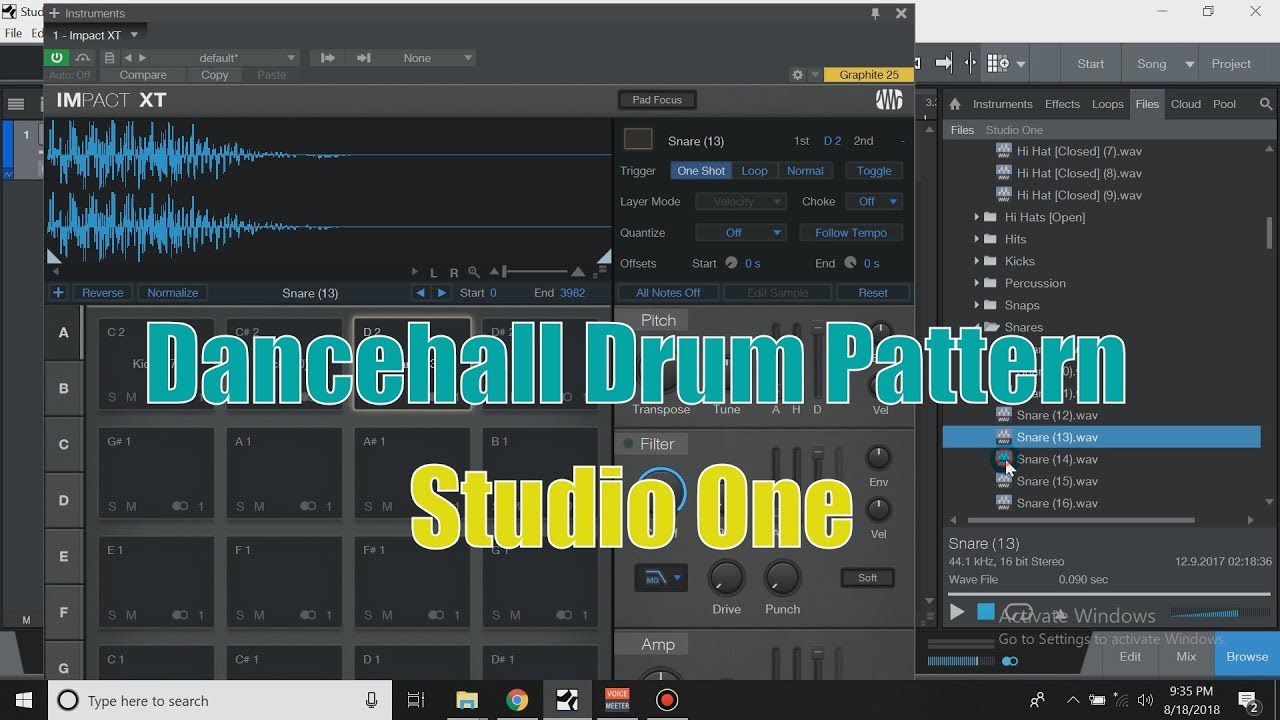Click the G# 1 drum pad
The height and width of the screenshot is (720, 1280).
point(156,473)
